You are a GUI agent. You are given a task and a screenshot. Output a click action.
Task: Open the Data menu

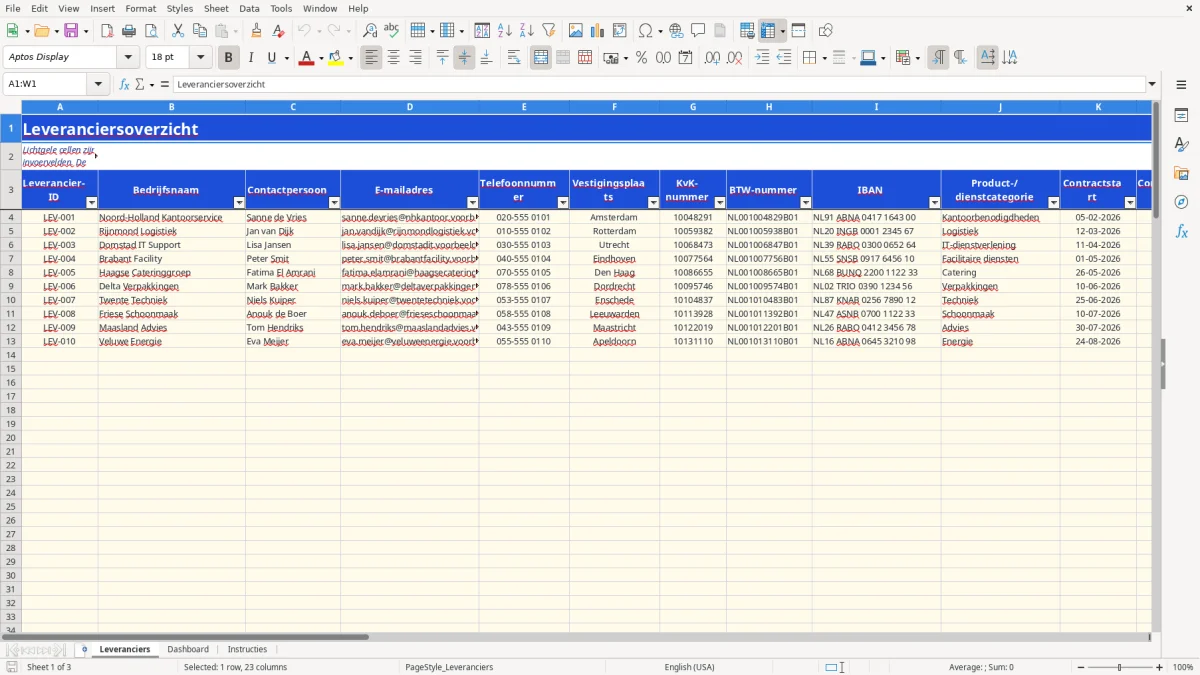tap(249, 8)
